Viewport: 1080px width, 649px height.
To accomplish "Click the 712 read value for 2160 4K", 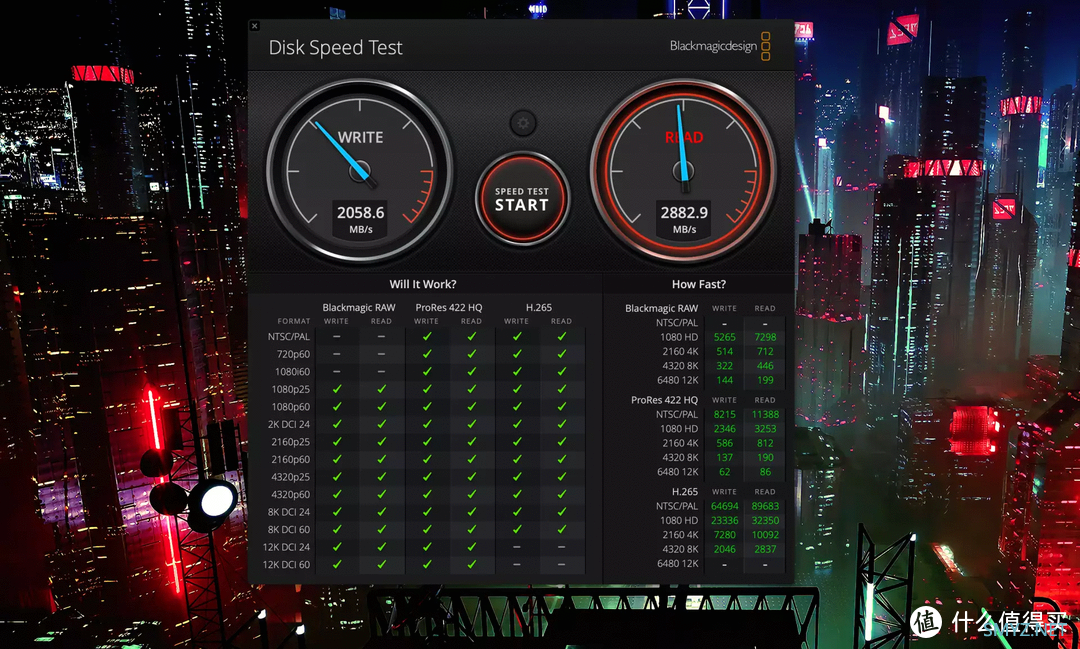I will pos(765,351).
